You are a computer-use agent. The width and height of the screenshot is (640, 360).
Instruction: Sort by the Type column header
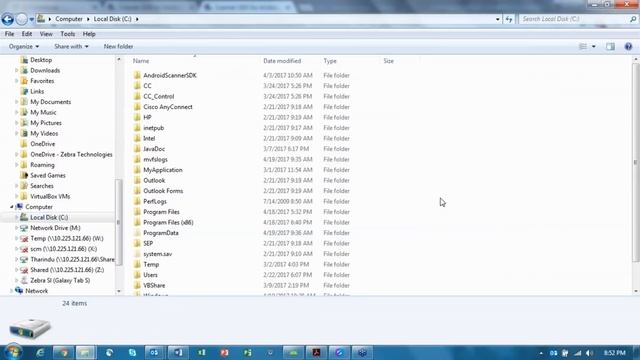coord(330,61)
